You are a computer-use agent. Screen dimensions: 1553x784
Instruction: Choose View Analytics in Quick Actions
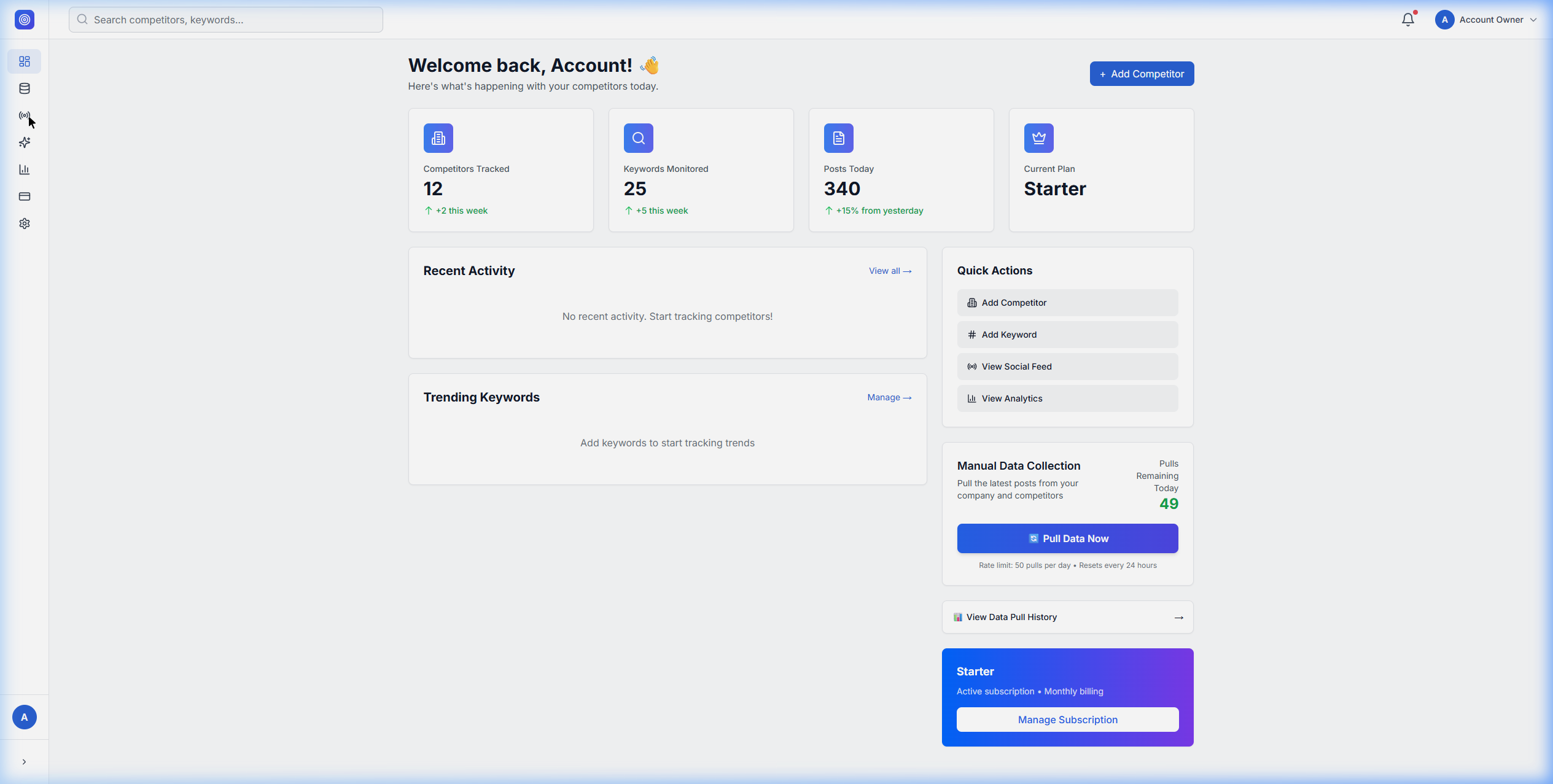tap(1067, 398)
